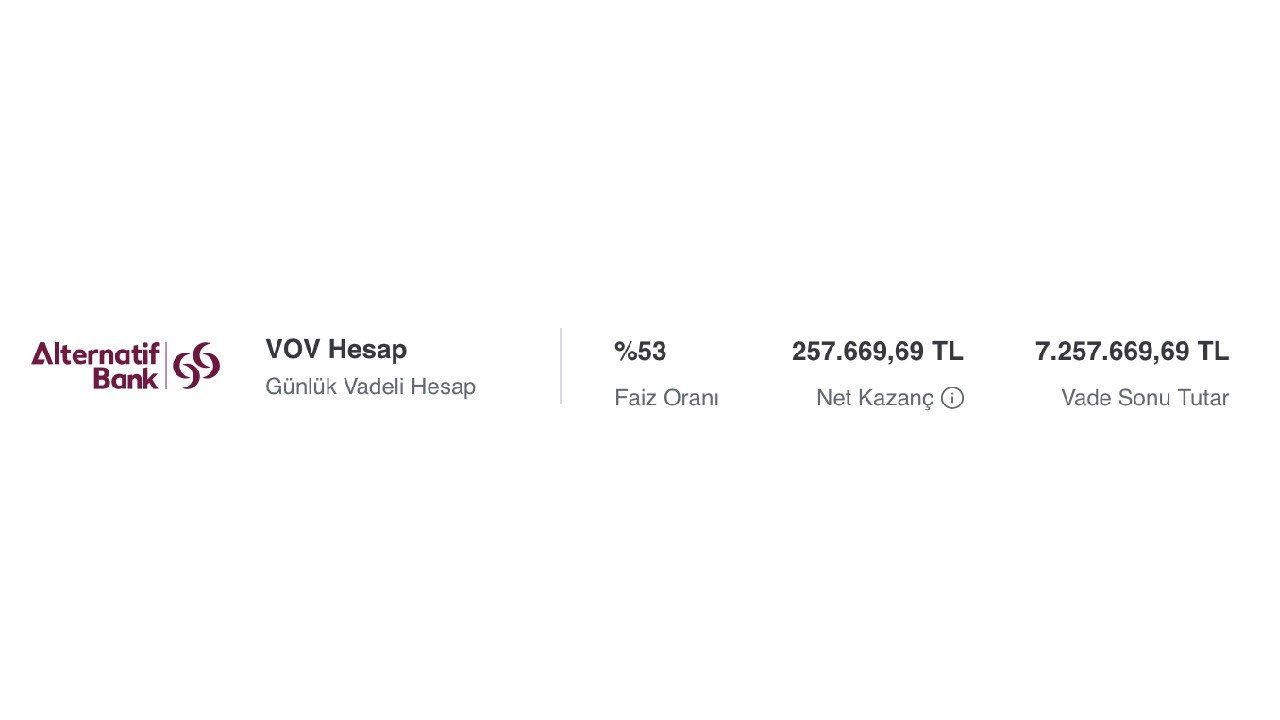Click the 257.669,69 TL net earnings amount
The width and height of the screenshot is (1280, 720).
(878, 352)
